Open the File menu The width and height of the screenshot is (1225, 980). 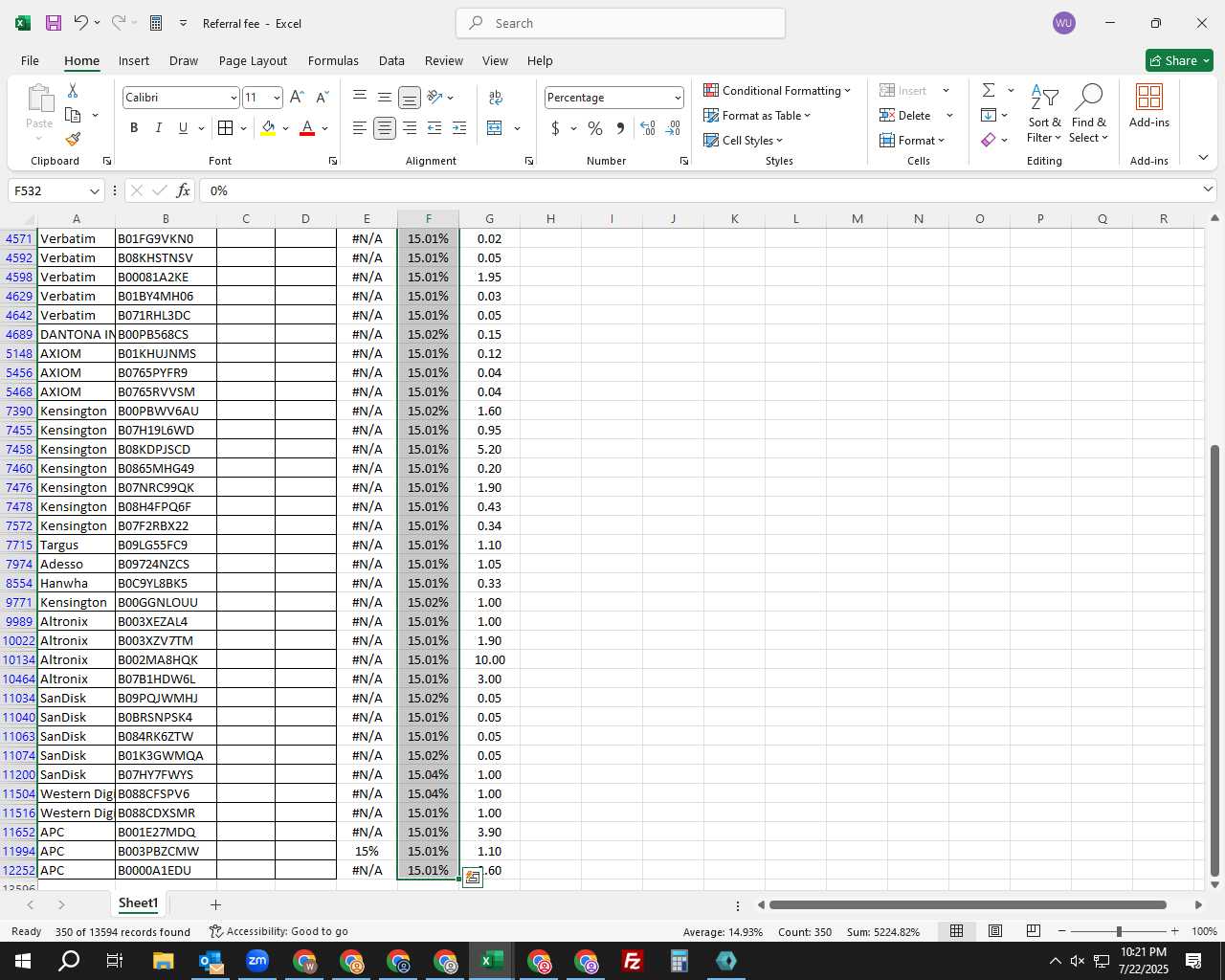(30, 60)
